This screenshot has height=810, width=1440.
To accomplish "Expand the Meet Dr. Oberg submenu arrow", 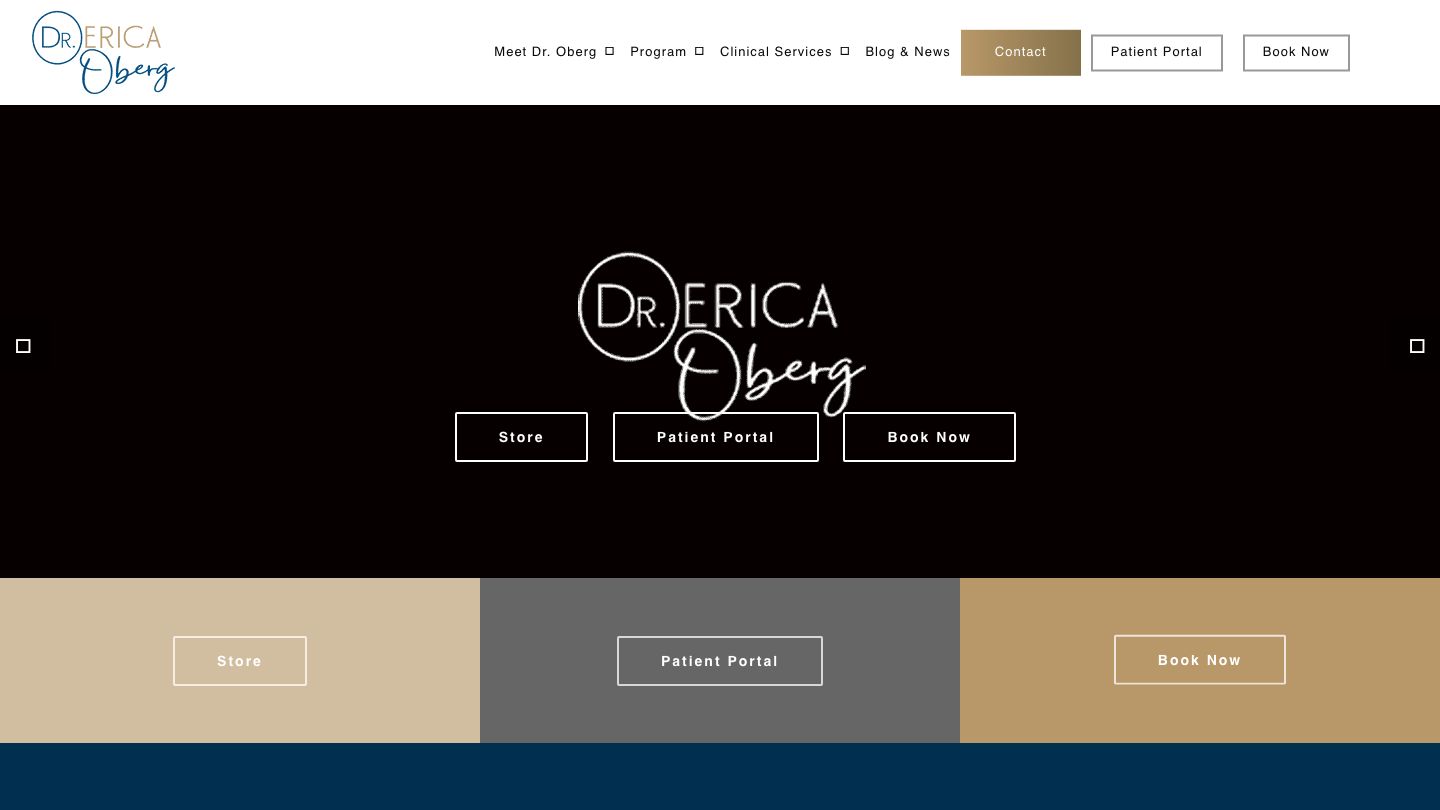I will 610,51.
